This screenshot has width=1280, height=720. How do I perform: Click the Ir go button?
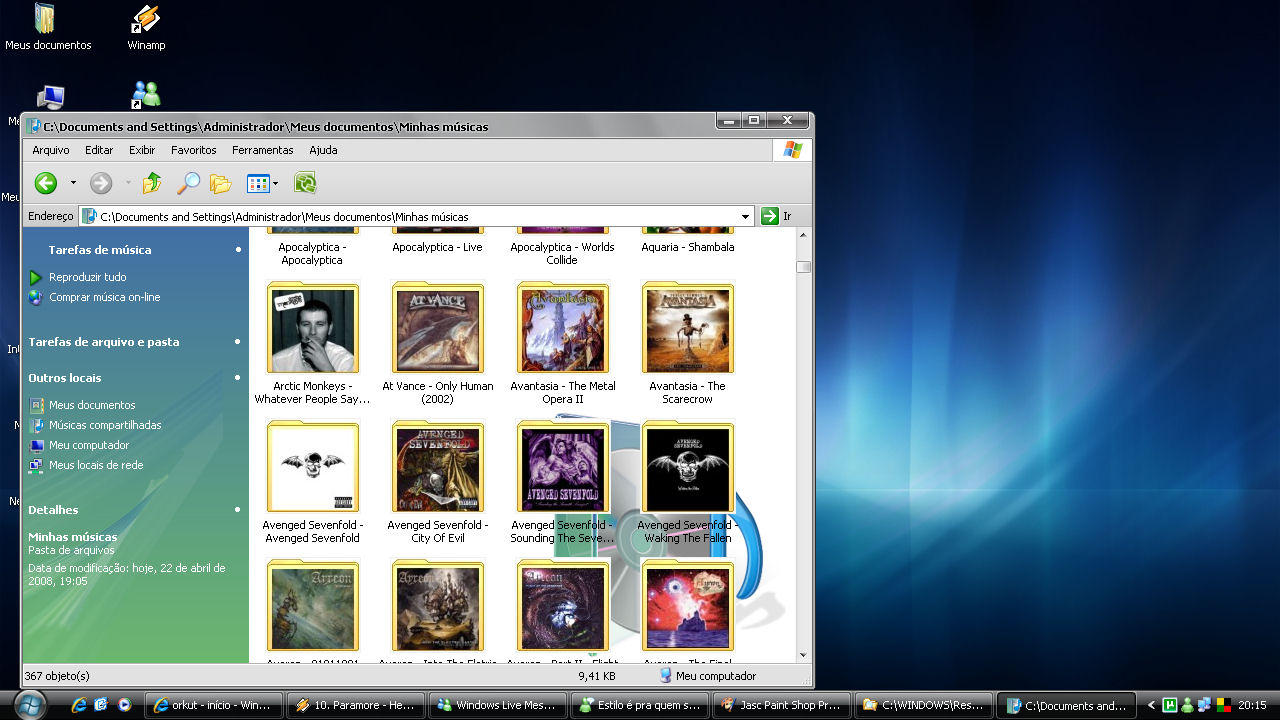tap(776, 216)
